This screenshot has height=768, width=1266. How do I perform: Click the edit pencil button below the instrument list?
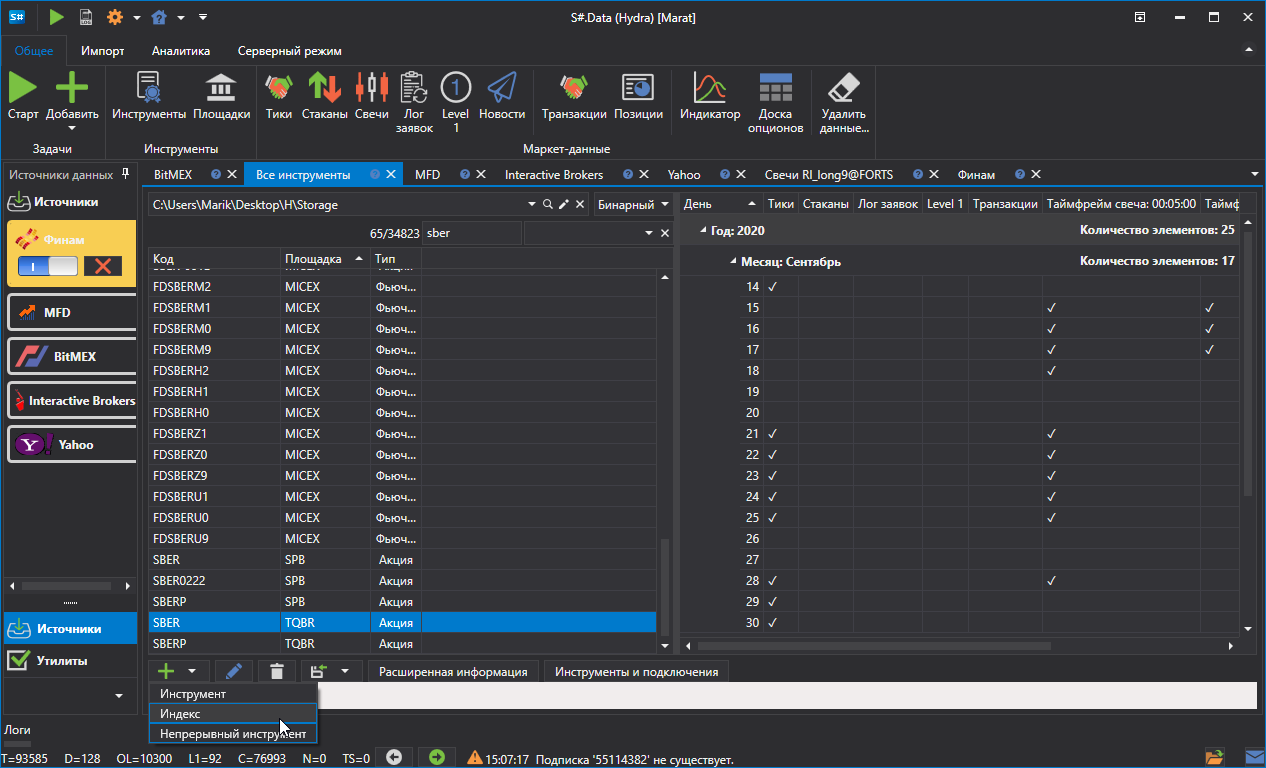[x=233, y=672]
